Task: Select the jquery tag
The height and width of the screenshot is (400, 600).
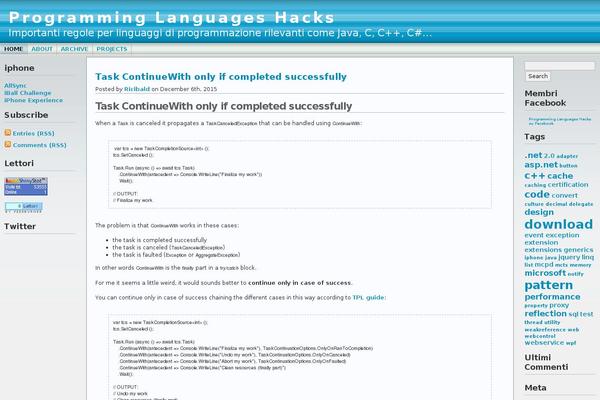Action: 569,257
